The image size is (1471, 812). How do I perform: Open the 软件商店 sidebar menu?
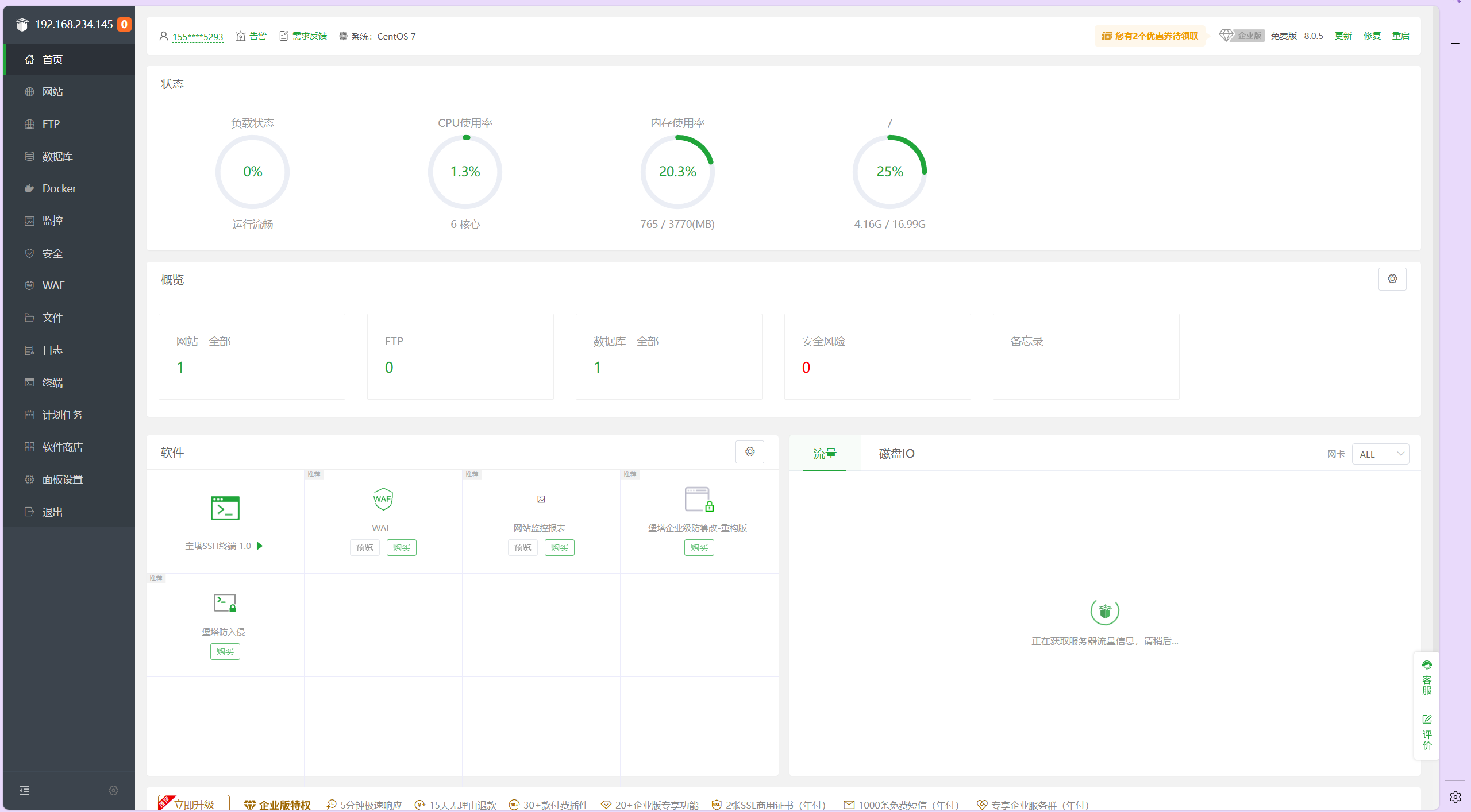(x=62, y=447)
